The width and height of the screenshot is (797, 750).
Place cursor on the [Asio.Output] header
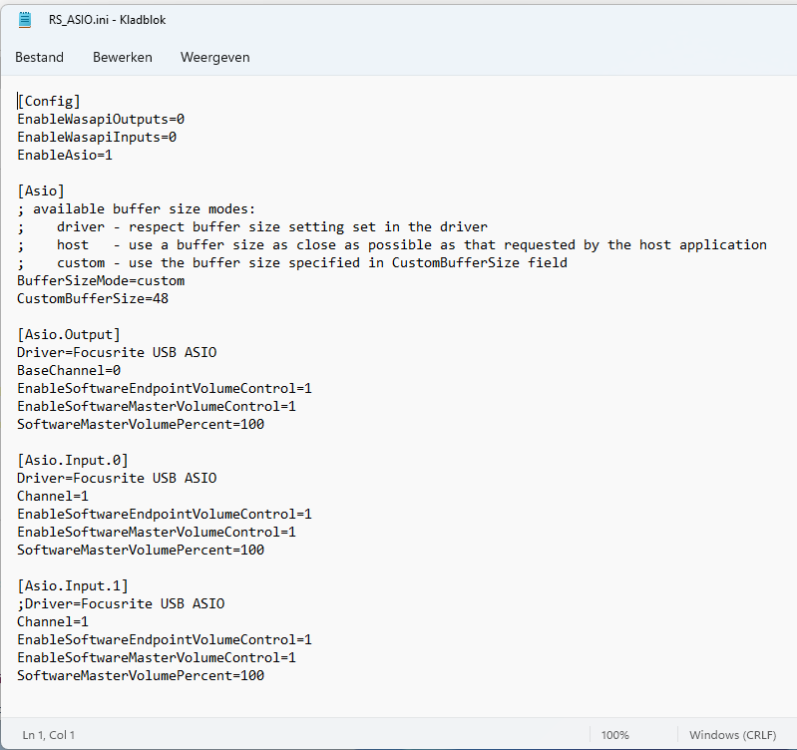[68, 335]
